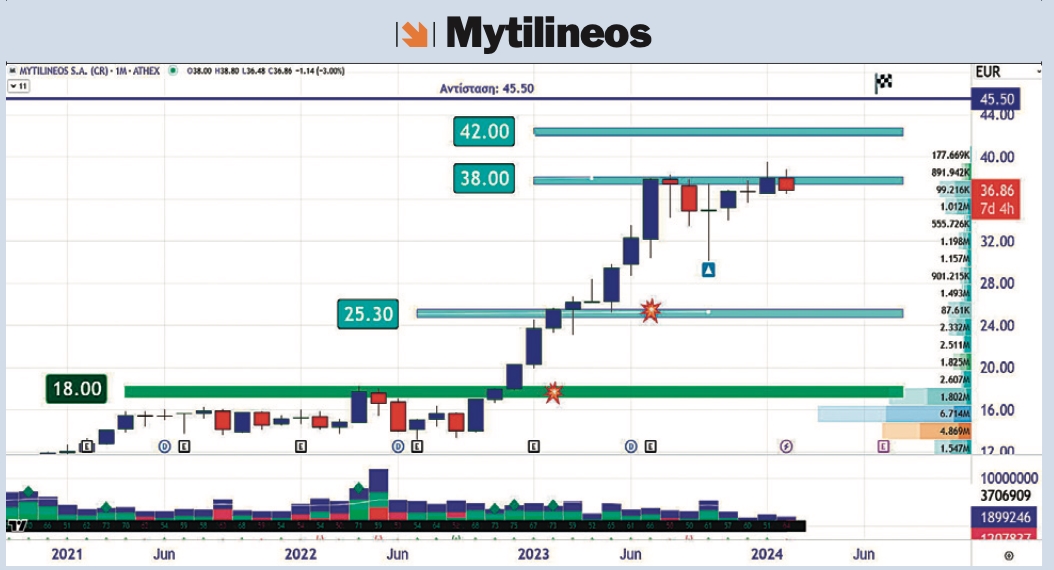Collapse the indicator legend with the 11 arrow
The height and width of the screenshot is (570, 1054).
(18, 86)
